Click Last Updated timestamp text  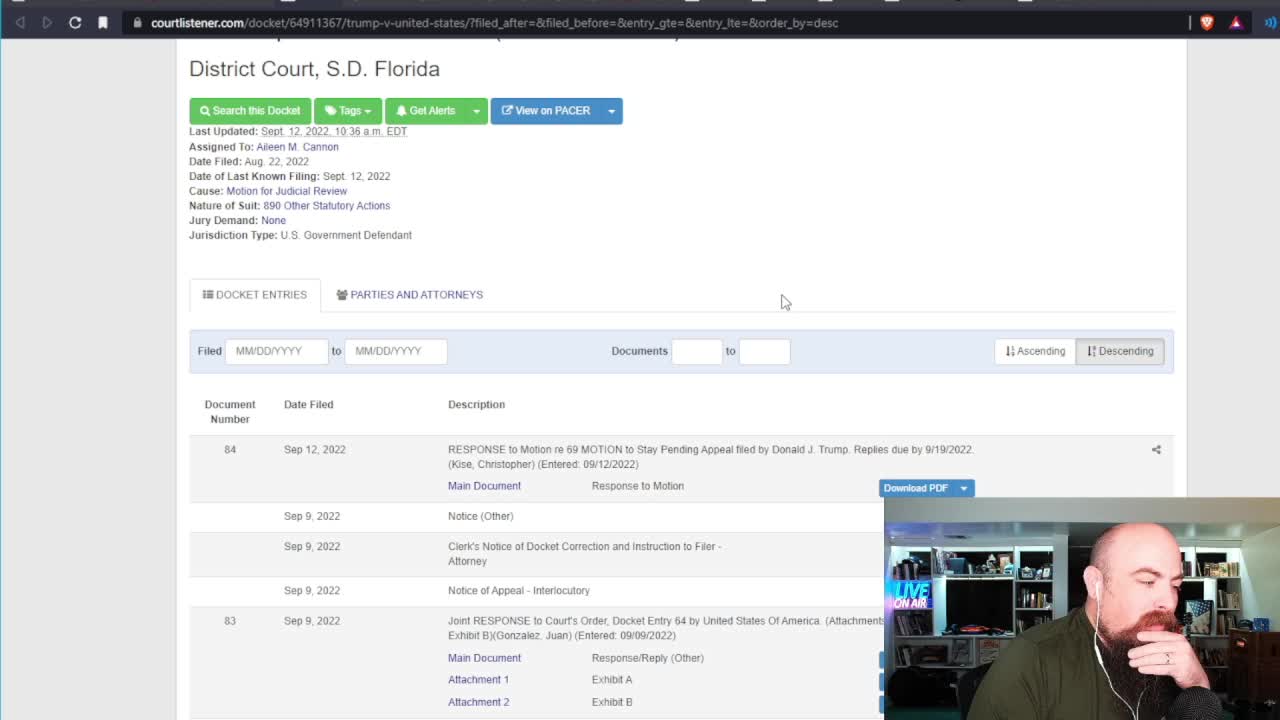(x=334, y=132)
